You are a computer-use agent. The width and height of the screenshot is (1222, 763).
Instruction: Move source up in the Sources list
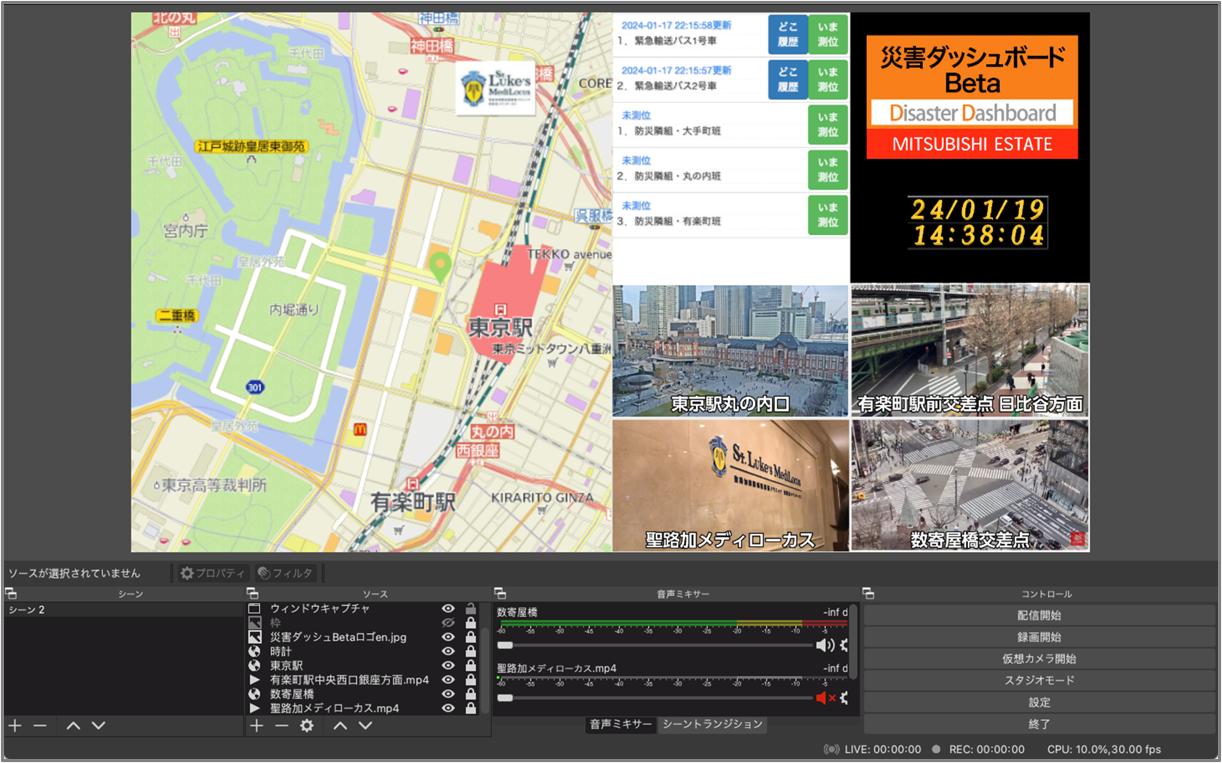tap(340, 725)
